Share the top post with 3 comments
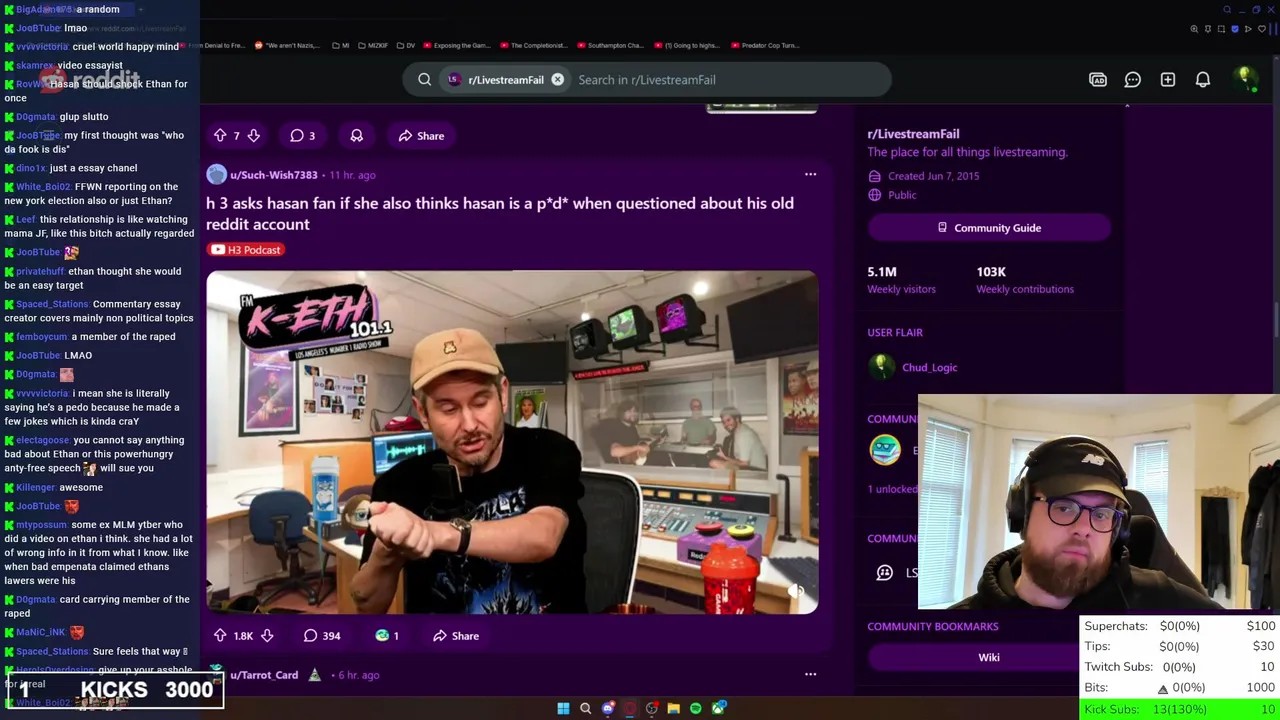Viewport: 1280px width, 720px height. (x=420, y=136)
